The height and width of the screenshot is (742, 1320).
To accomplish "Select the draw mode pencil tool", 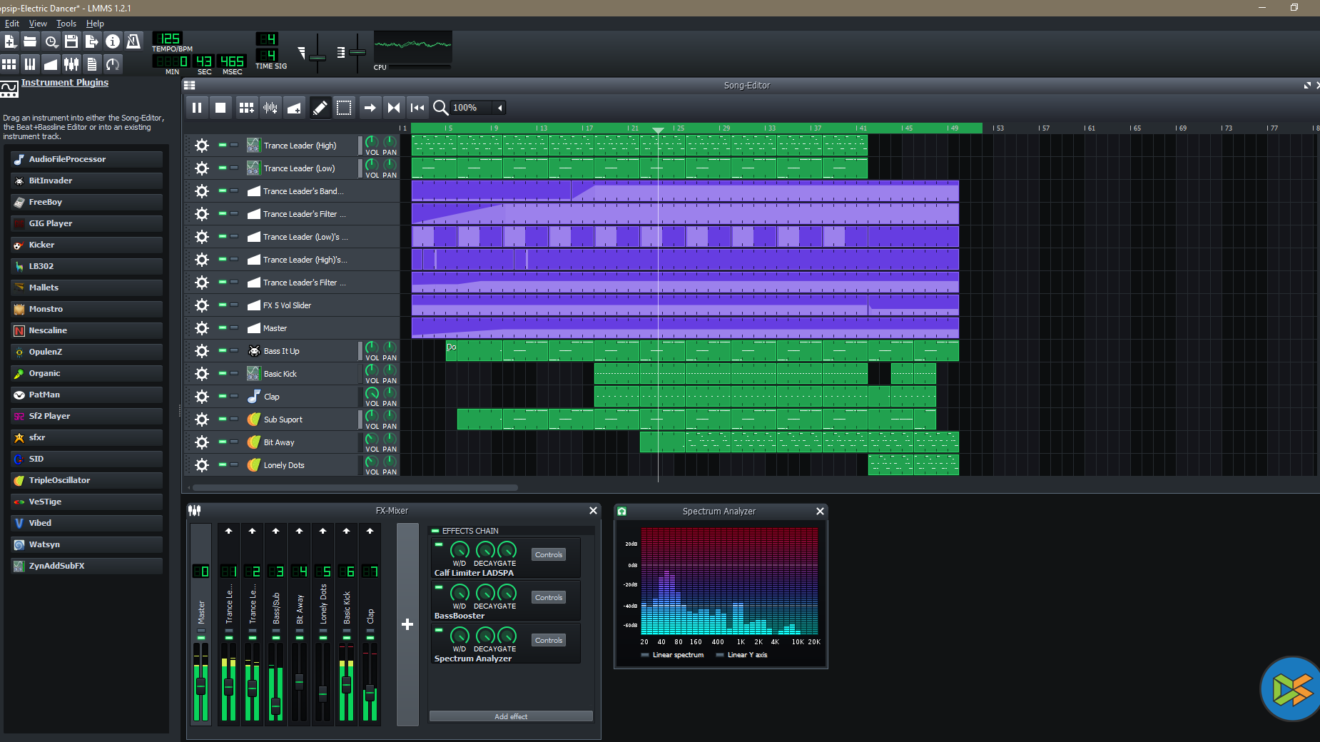I will point(320,108).
